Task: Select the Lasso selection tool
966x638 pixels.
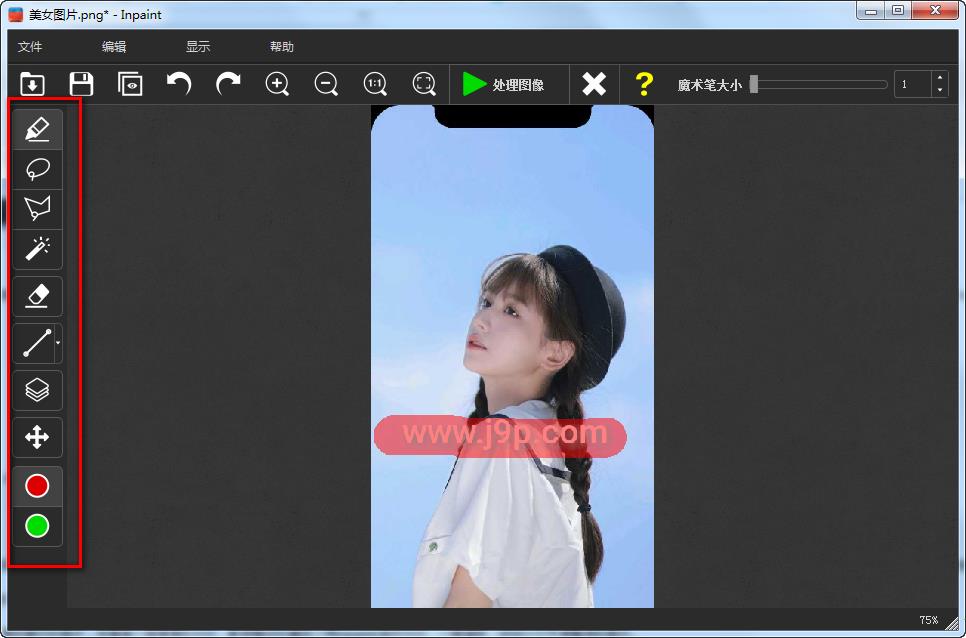Action: (37, 169)
